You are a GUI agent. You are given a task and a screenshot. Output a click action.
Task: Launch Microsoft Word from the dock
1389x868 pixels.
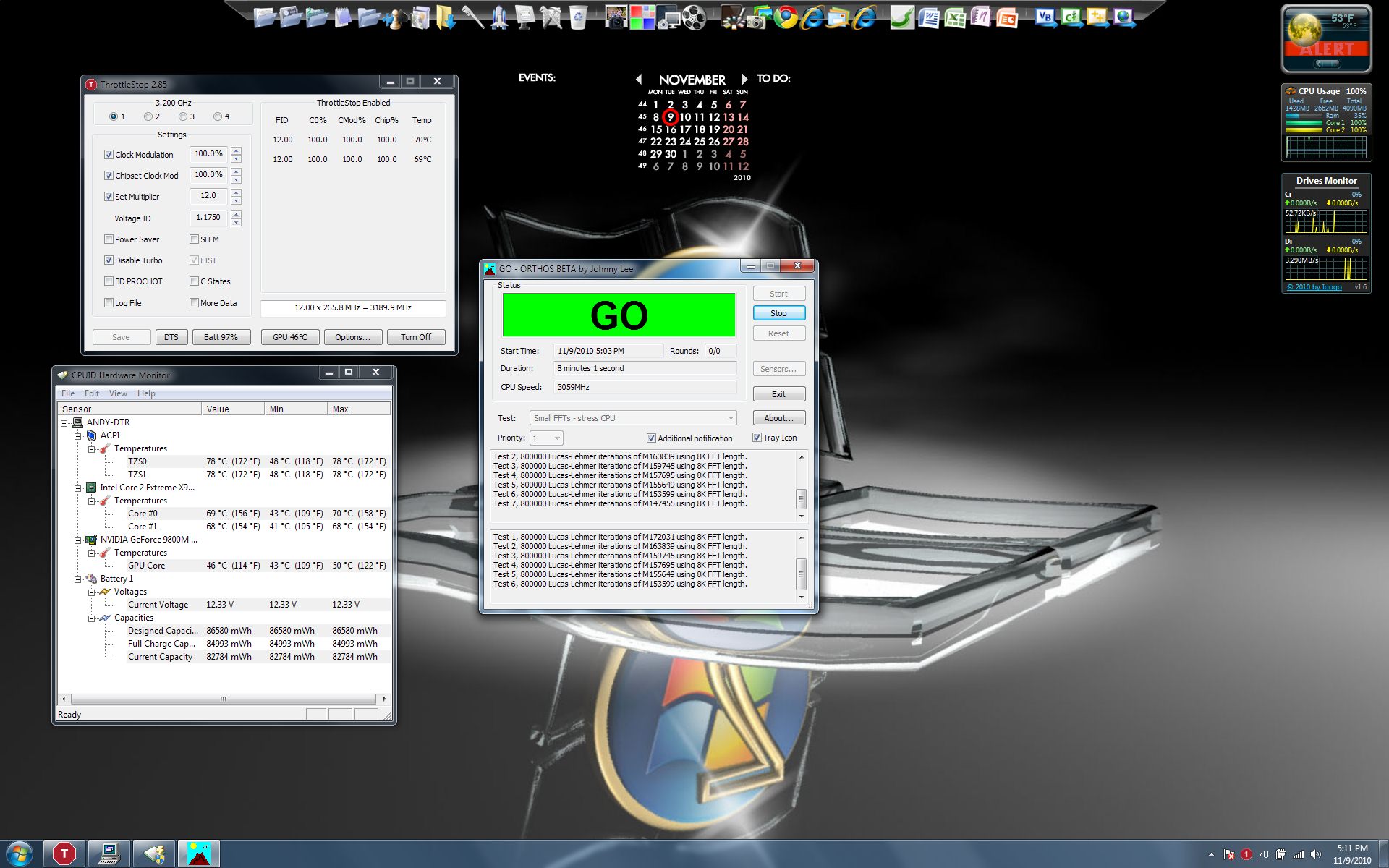(929, 17)
